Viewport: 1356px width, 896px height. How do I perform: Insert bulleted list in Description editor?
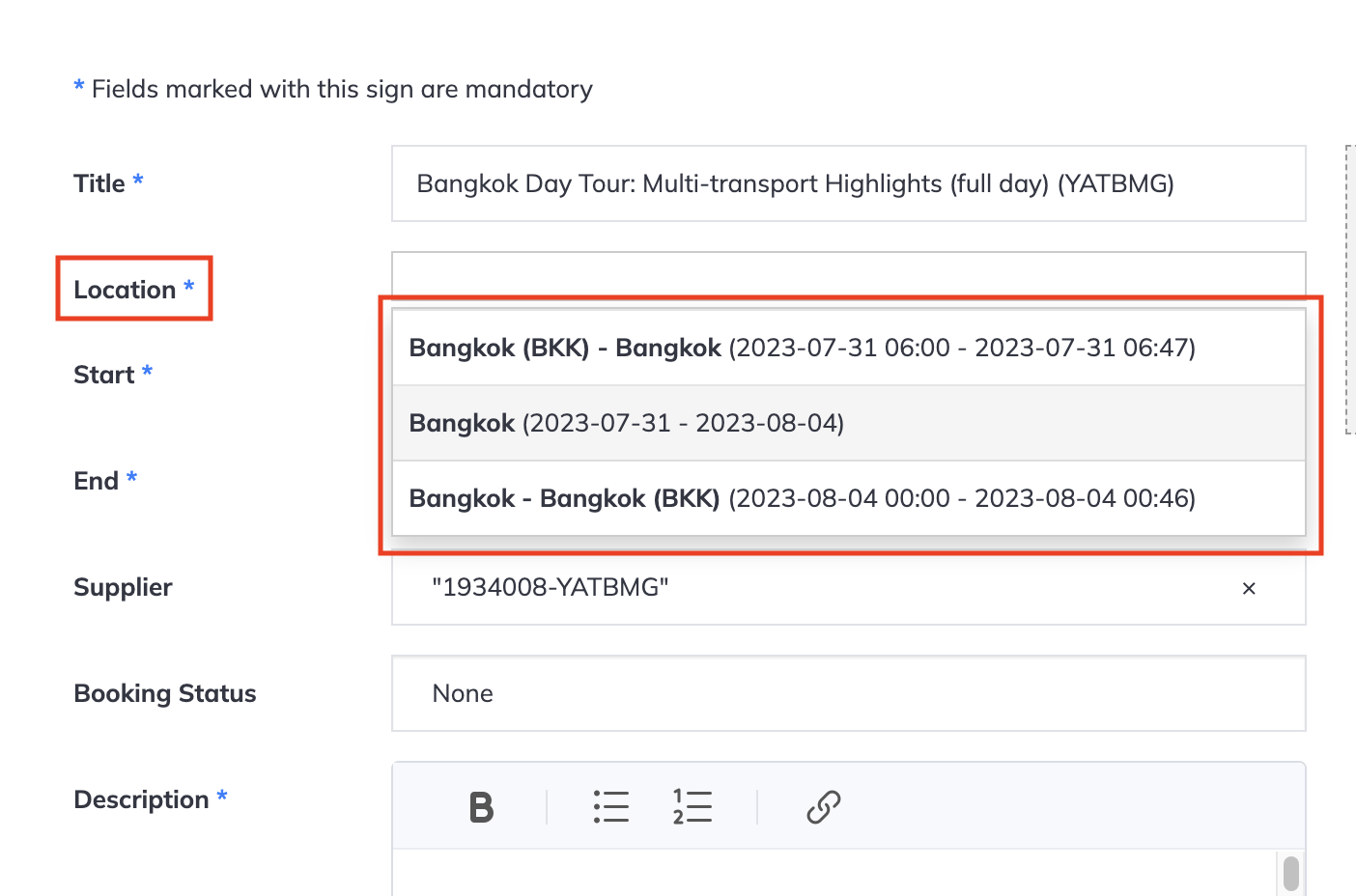point(610,806)
